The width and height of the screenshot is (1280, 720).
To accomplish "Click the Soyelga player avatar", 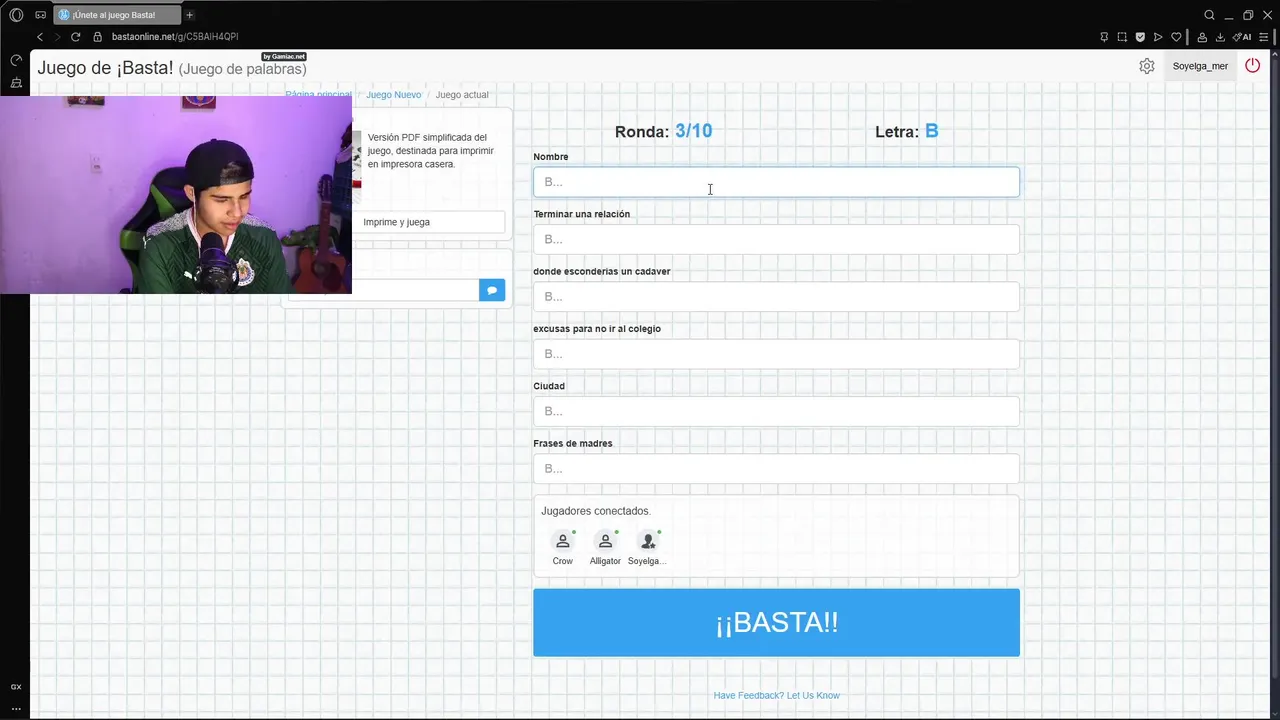I will click(648, 541).
